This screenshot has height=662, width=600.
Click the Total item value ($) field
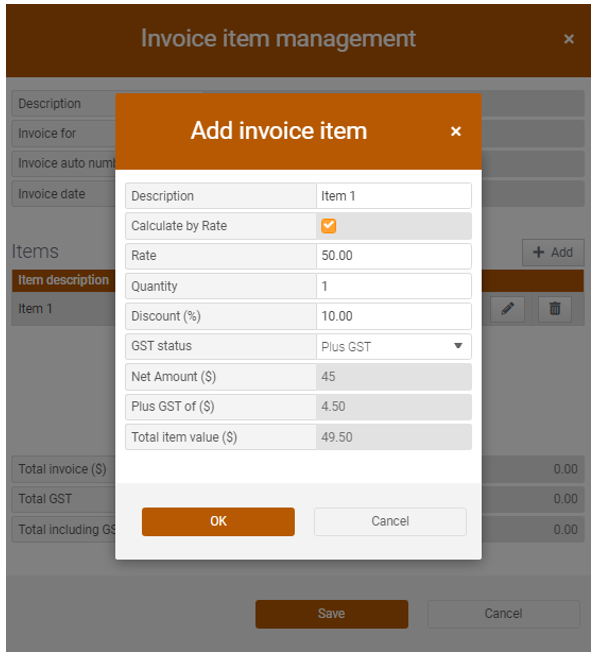[393, 437]
